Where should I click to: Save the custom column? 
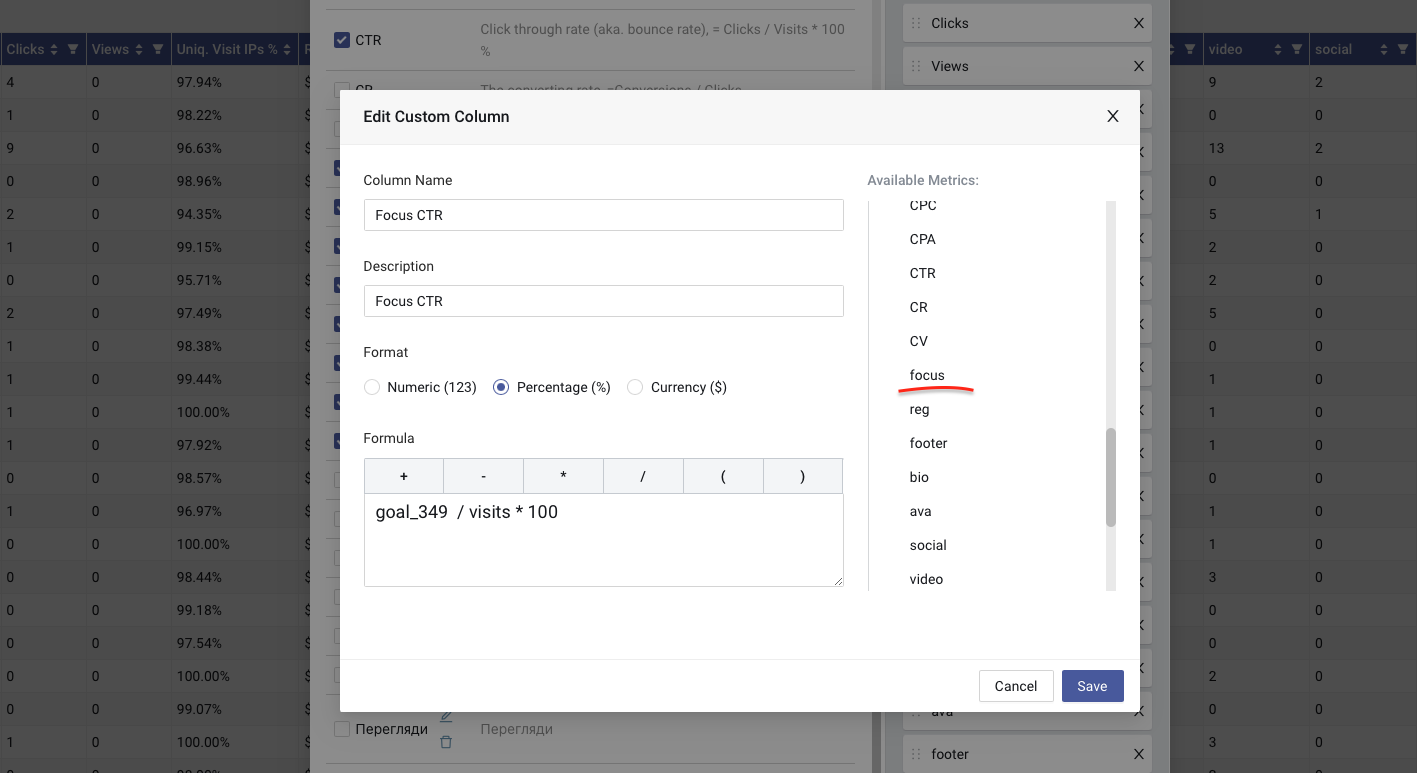tap(1092, 686)
